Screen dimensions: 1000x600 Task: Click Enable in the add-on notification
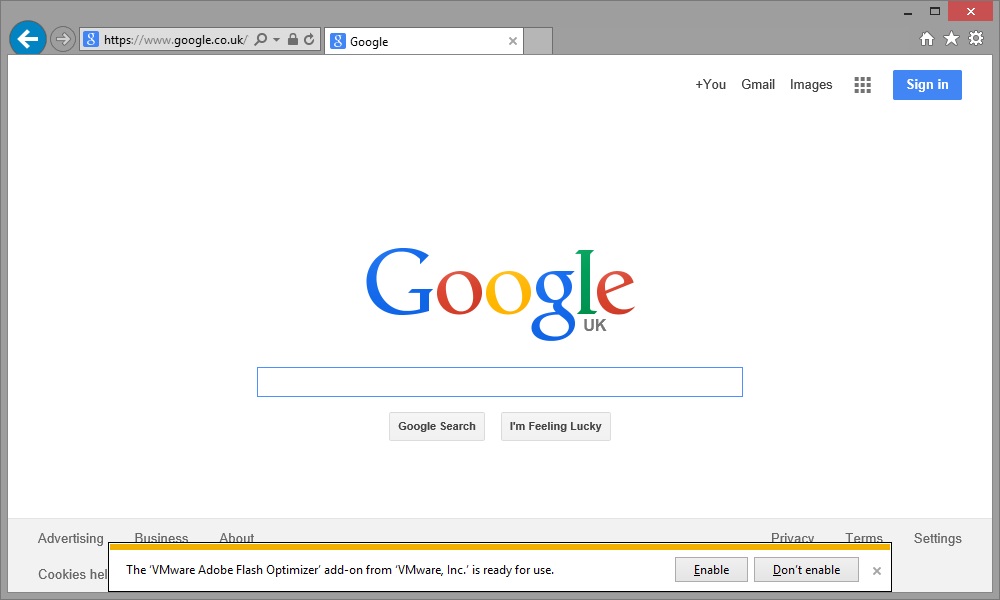(711, 569)
